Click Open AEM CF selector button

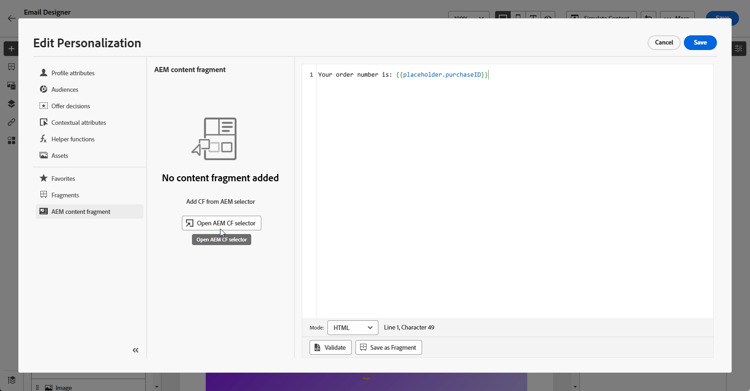pyautogui.click(x=221, y=223)
